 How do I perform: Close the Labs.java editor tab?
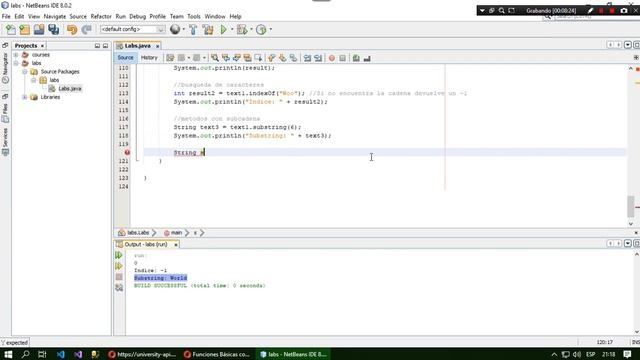tap(157, 46)
